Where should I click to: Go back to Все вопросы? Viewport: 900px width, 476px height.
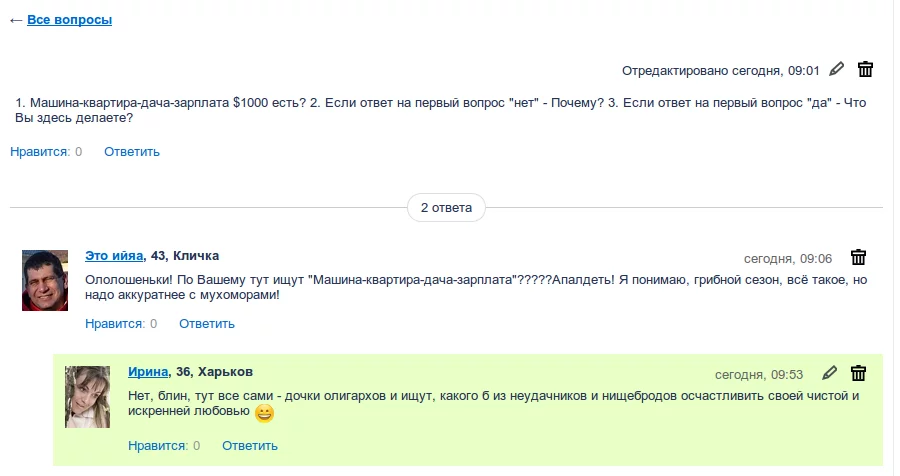pos(69,20)
